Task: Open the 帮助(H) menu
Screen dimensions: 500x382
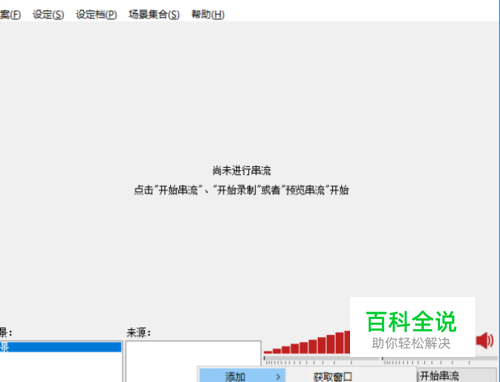Action: coord(208,15)
